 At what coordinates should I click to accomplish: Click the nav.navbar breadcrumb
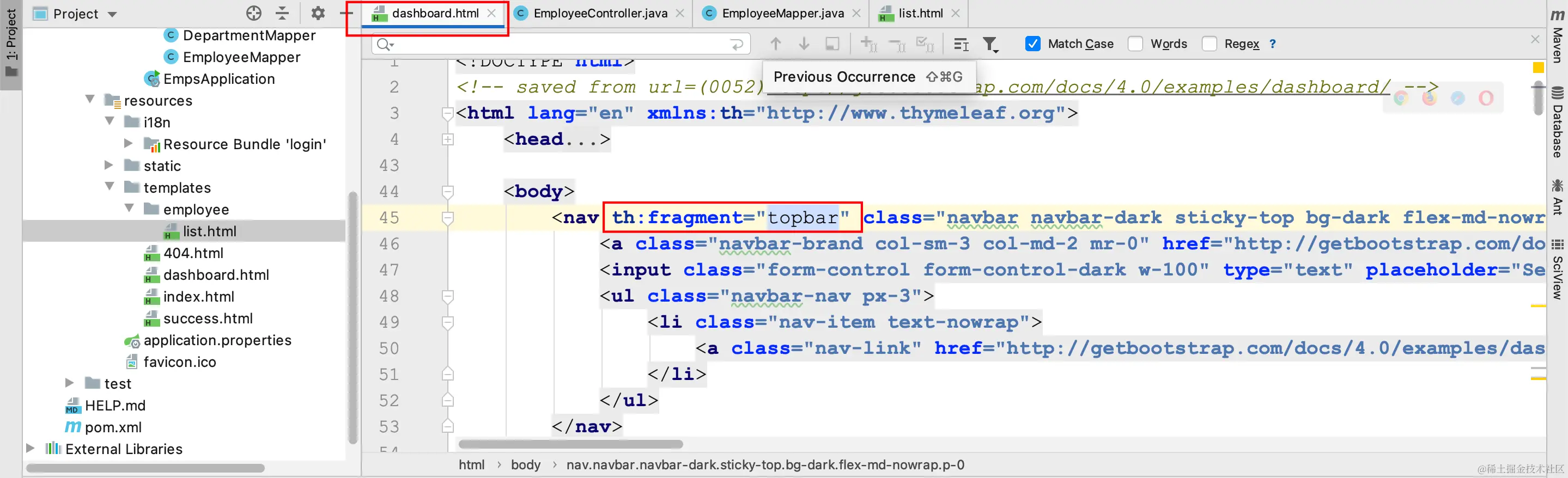[x=765, y=464]
